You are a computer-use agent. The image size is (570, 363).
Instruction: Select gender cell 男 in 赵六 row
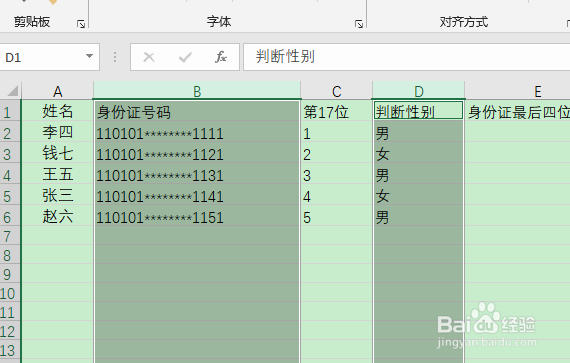419,216
